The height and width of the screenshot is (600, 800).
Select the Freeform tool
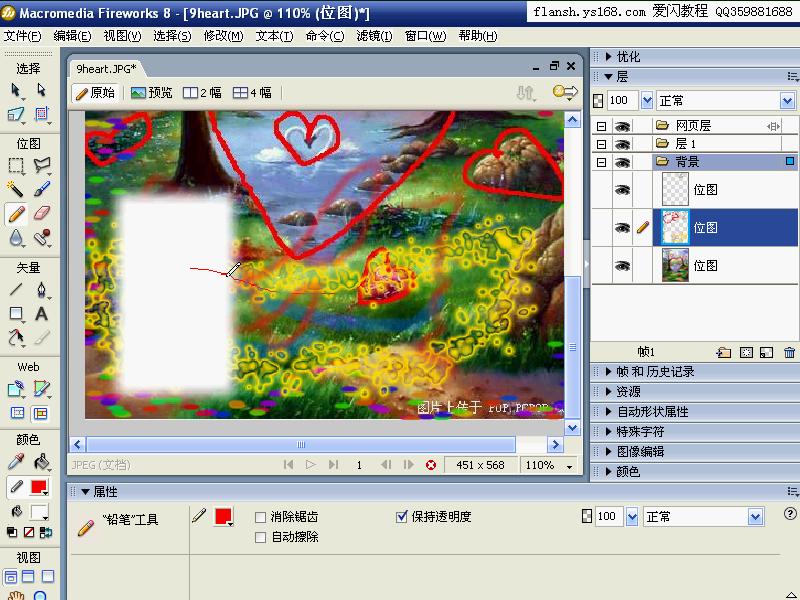click(x=16, y=337)
